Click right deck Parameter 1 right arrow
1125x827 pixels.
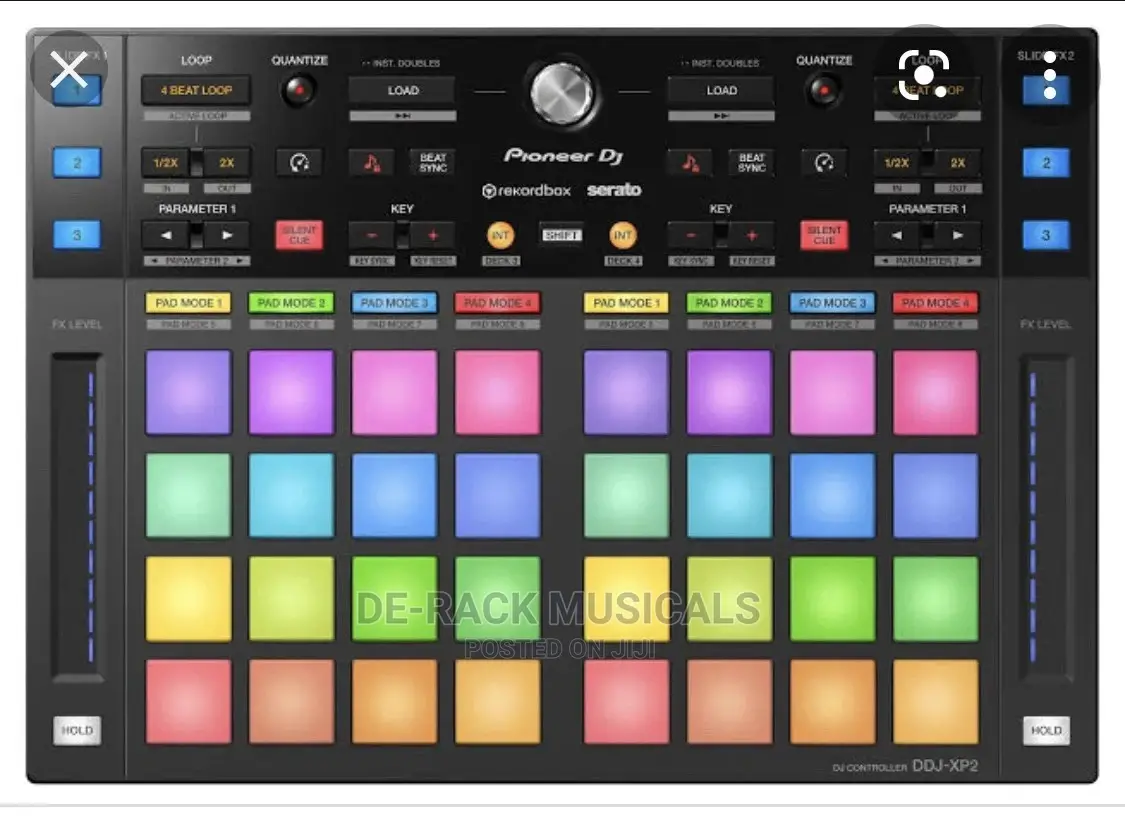coord(958,235)
